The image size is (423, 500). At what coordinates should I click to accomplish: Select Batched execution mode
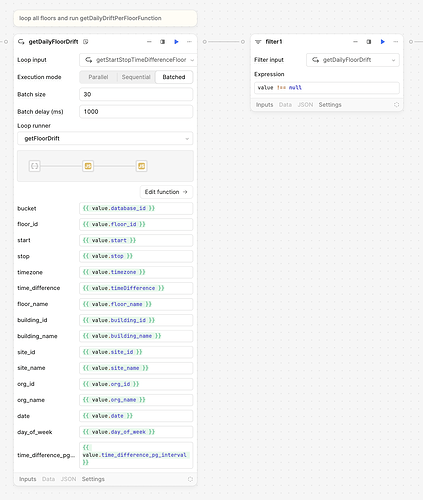[x=174, y=77]
